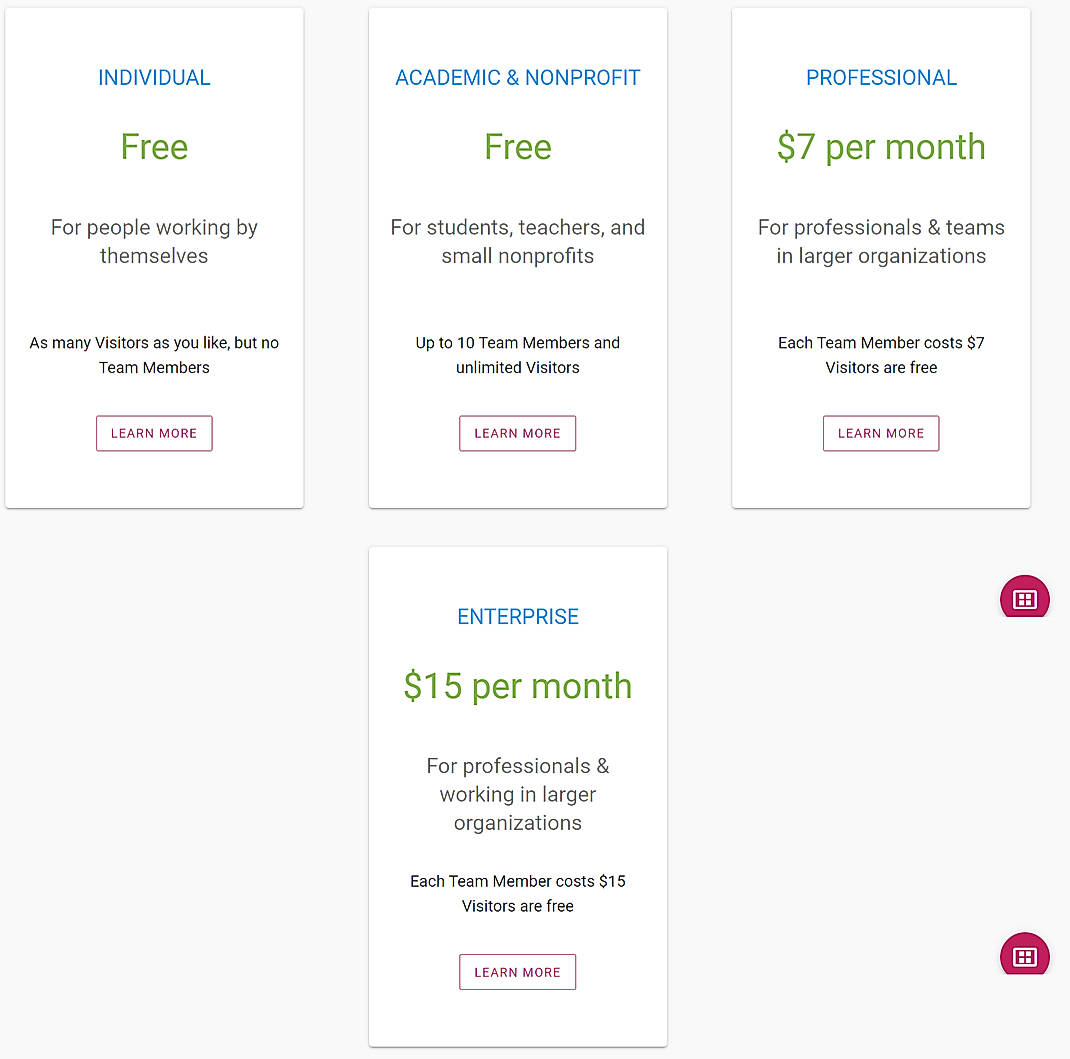Select the INDIVIDUAL plan heading
Viewport: 1070px width, 1059px height.
coord(154,77)
